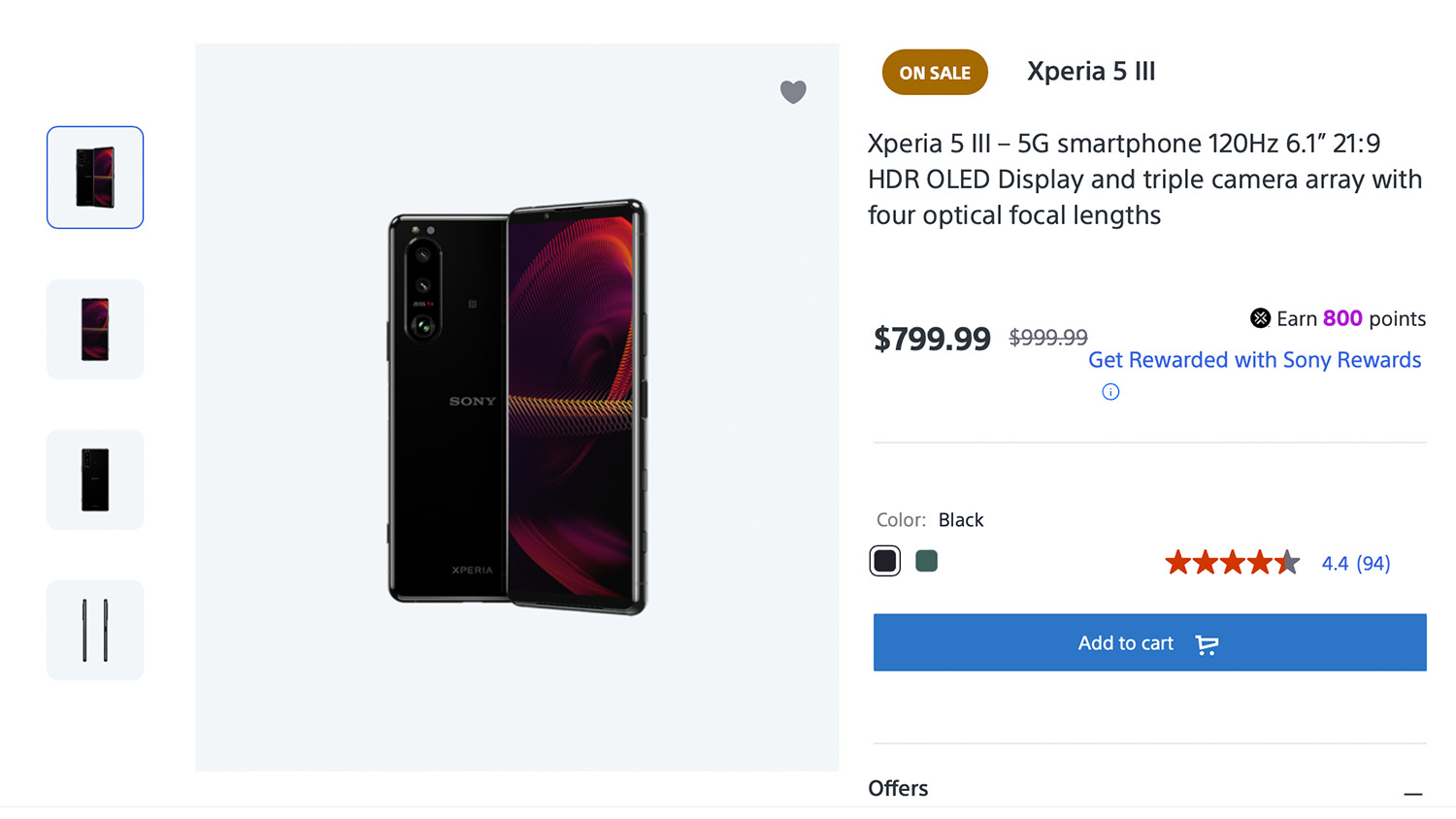Click the $799.99 sale price
The image size is (1456, 819).
(x=932, y=339)
